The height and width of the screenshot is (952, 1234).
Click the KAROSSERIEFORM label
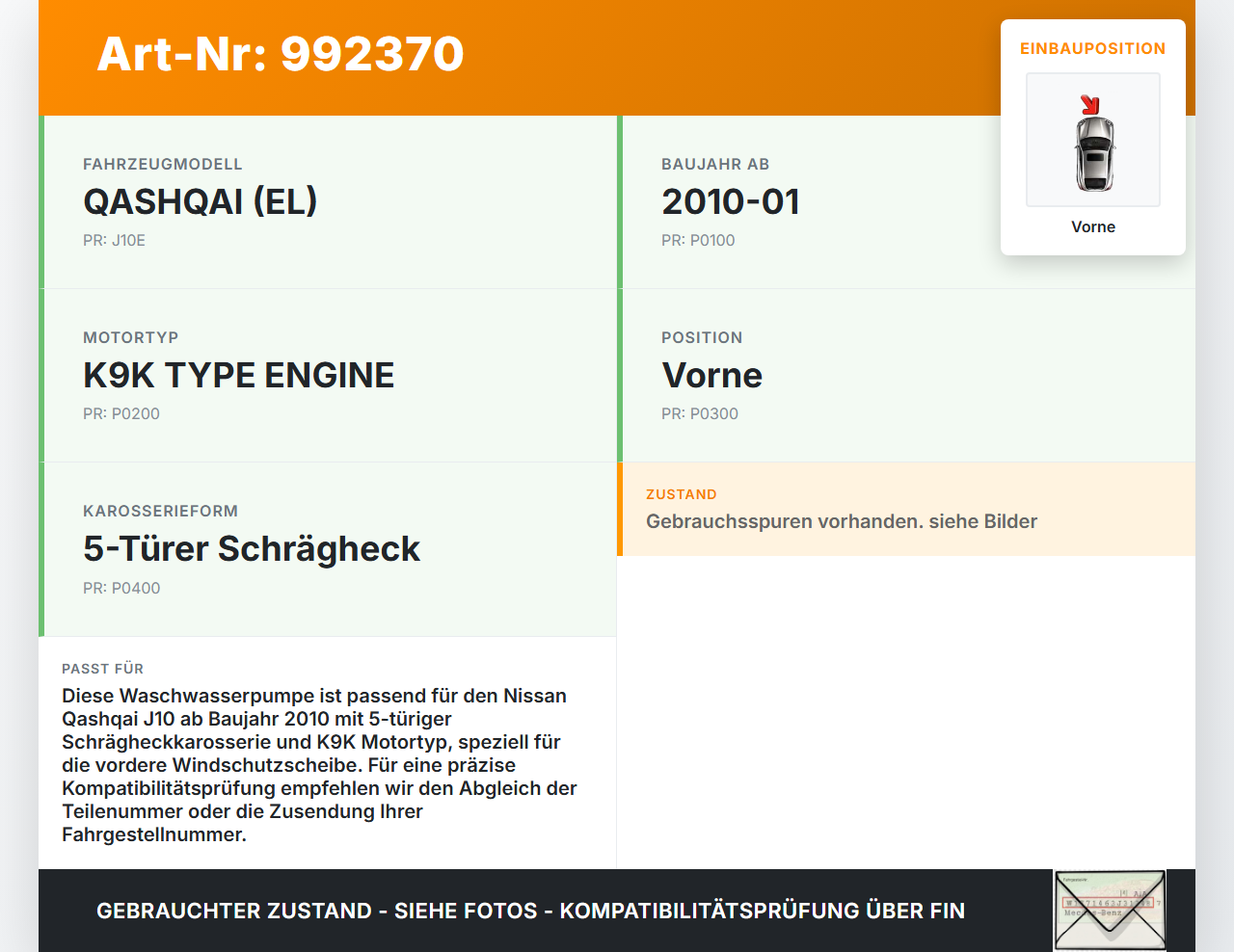160,511
